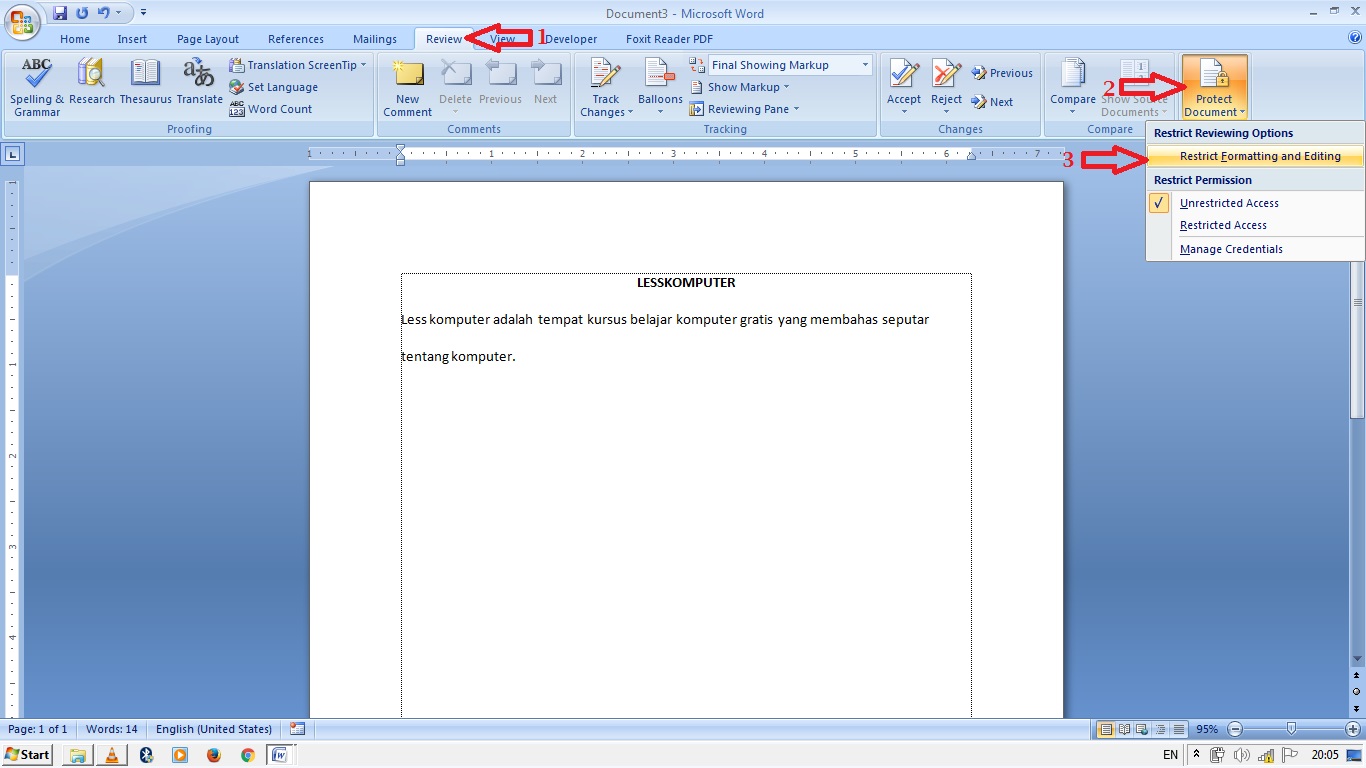This screenshot has width=1366, height=768.
Task: Switch to Web Layout view
Action: coord(1142,729)
